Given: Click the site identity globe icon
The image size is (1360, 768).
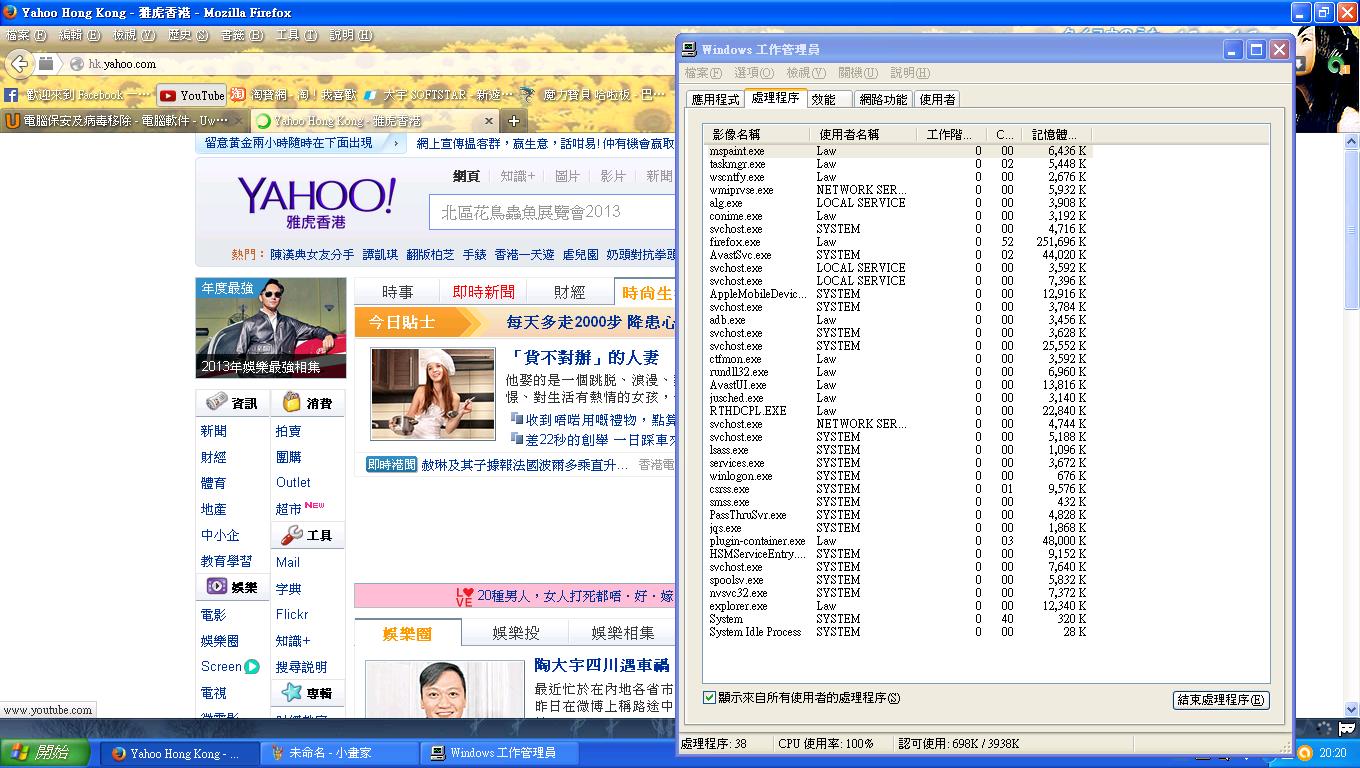Looking at the screenshot, I should point(76,64).
